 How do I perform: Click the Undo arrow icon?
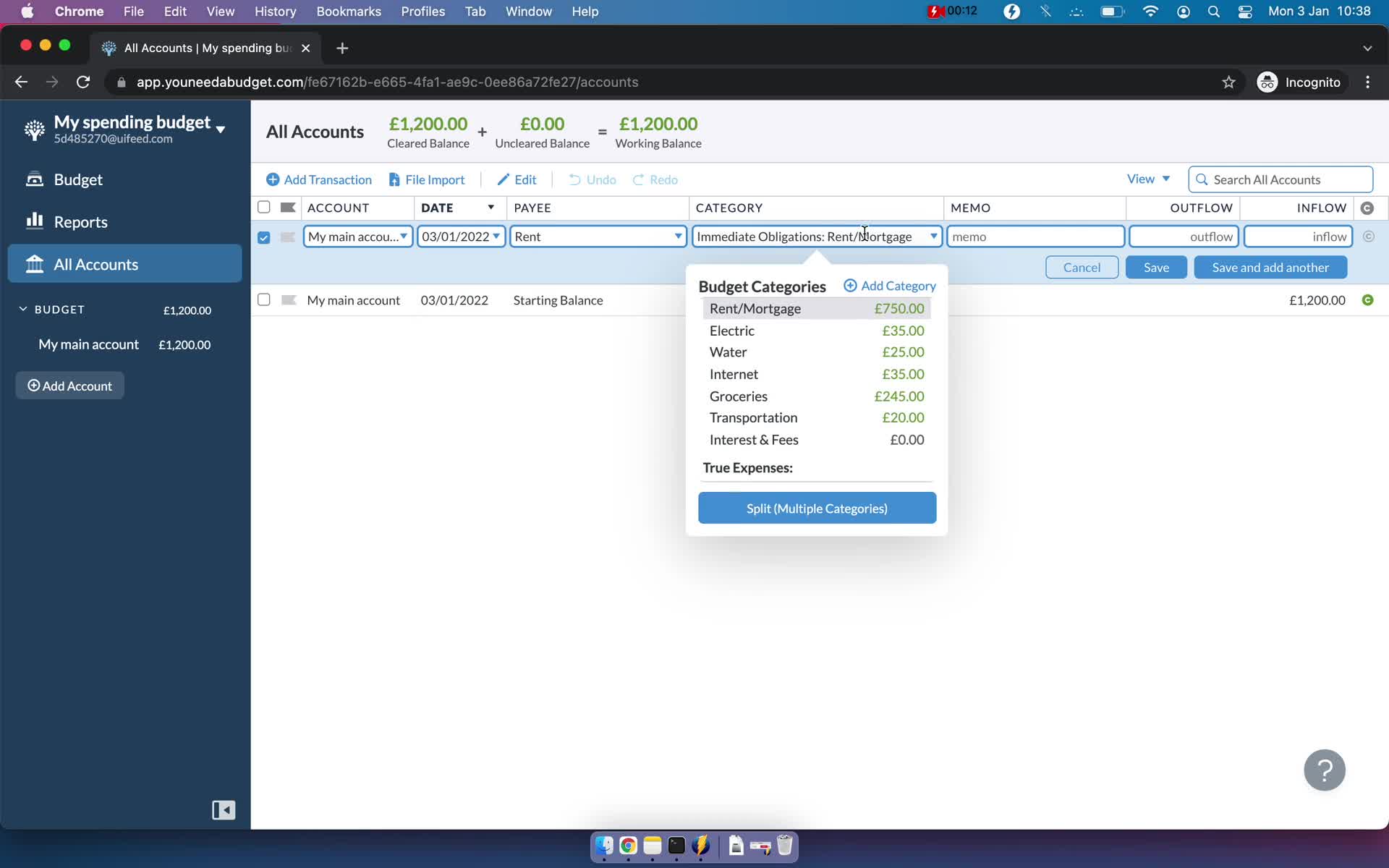click(x=574, y=180)
